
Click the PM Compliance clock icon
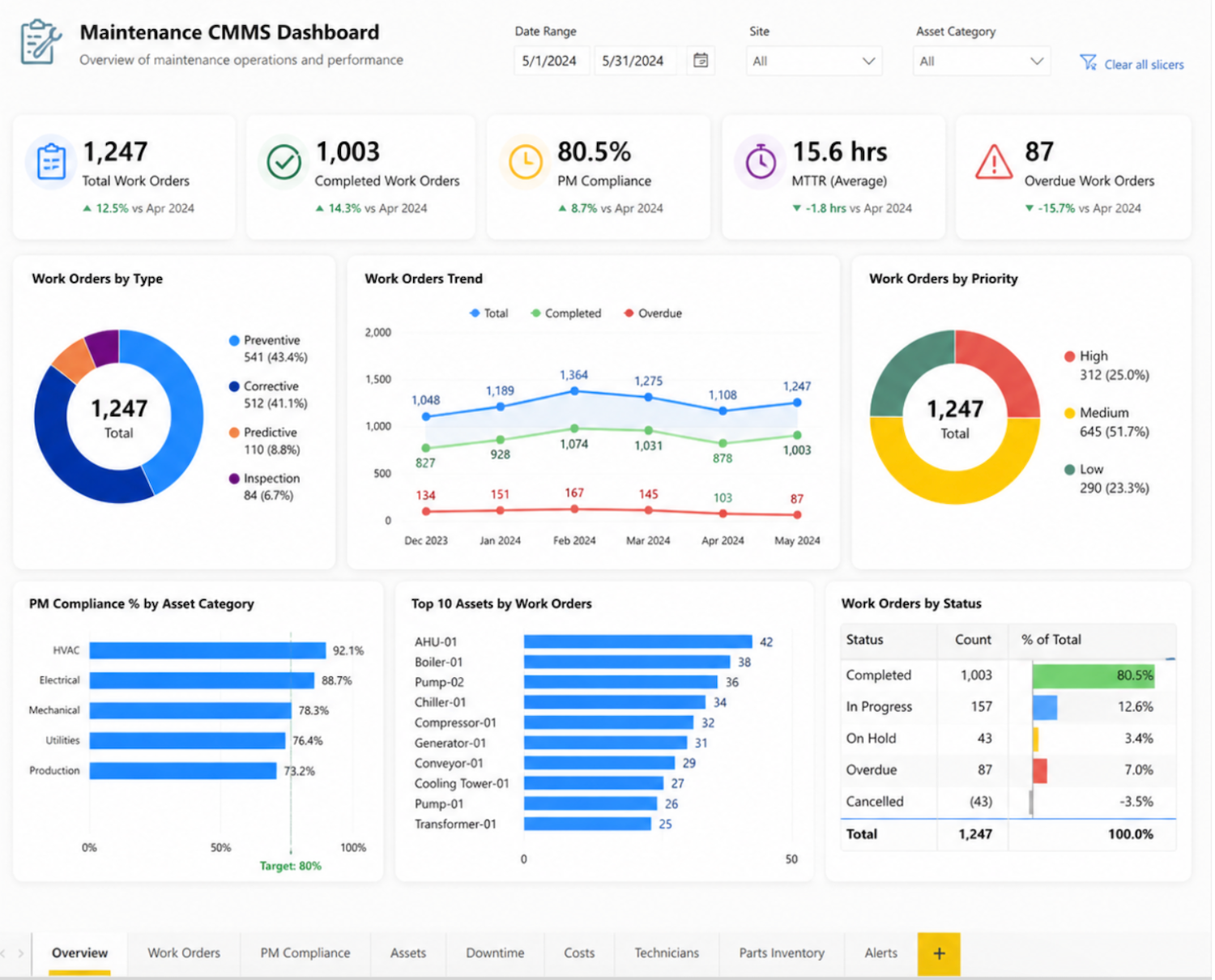526,162
